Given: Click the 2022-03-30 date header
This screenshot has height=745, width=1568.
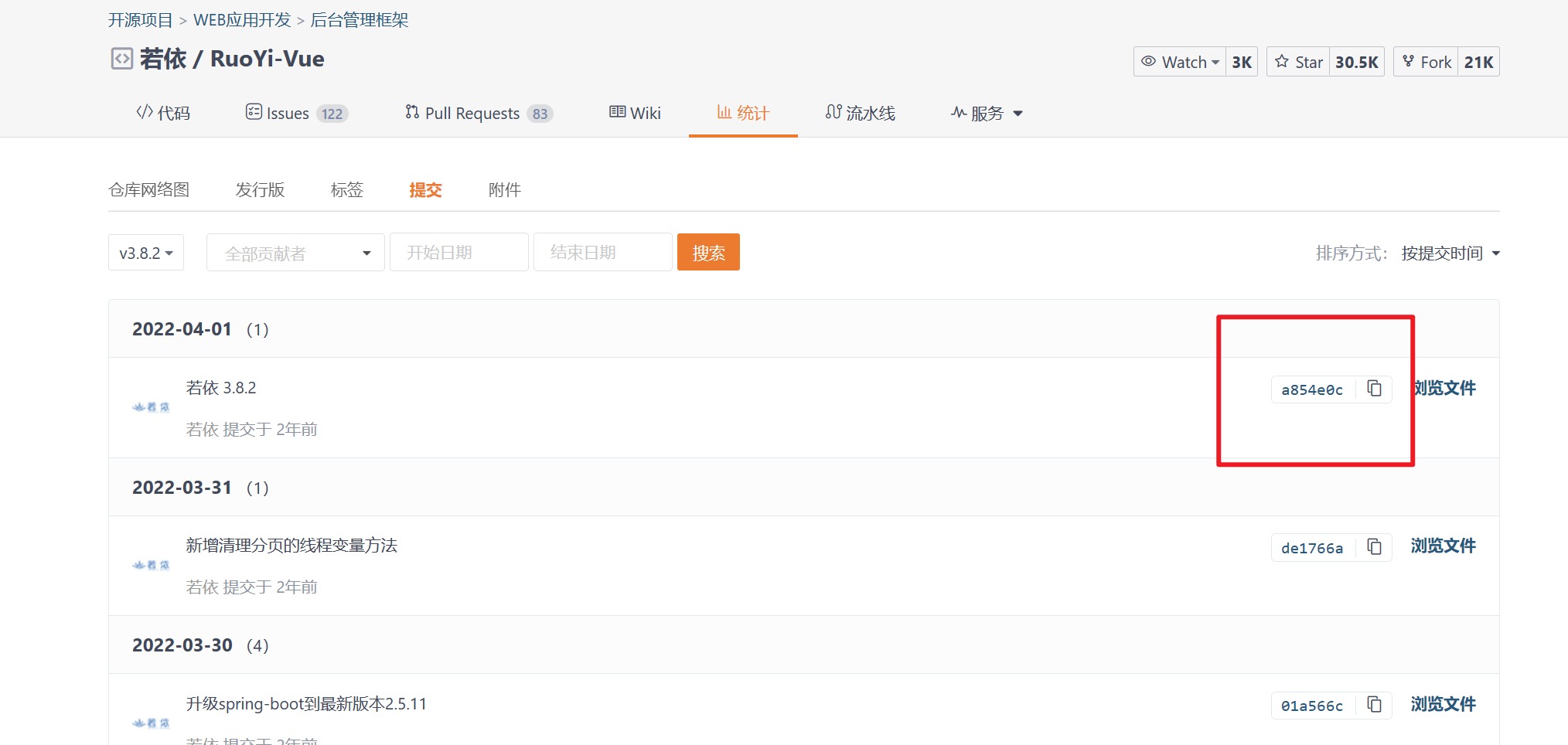Looking at the screenshot, I should [182, 645].
